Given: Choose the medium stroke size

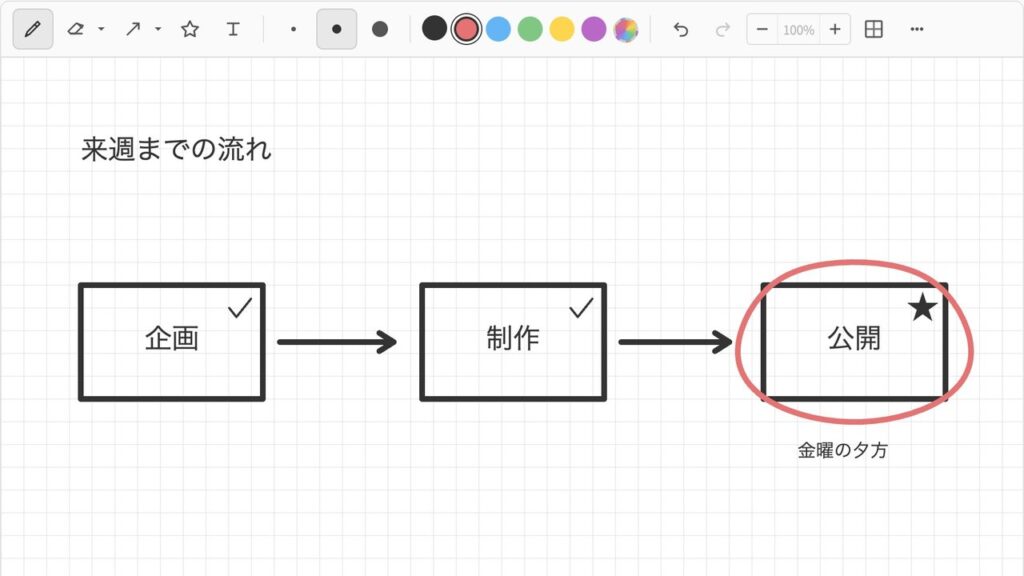Looking at the screenshot, I should point(336,29).
